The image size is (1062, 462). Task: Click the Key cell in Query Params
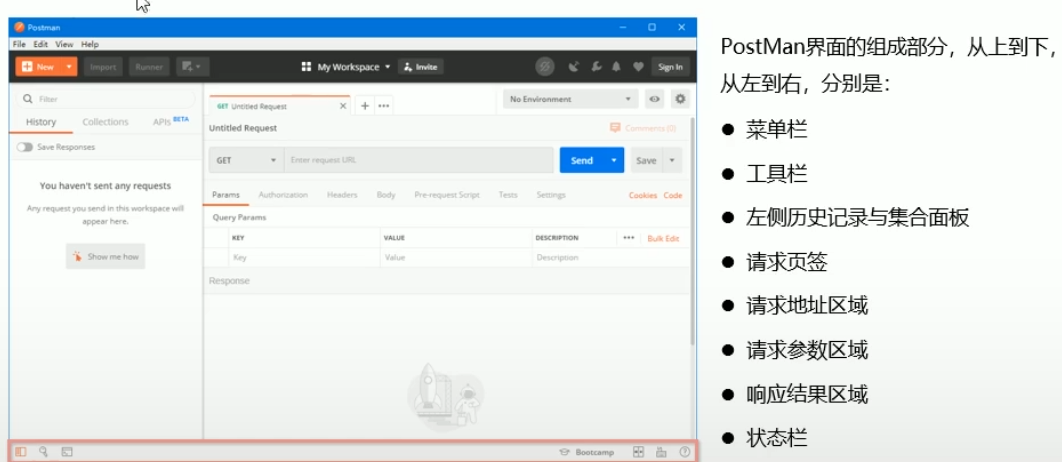[303, 257]
